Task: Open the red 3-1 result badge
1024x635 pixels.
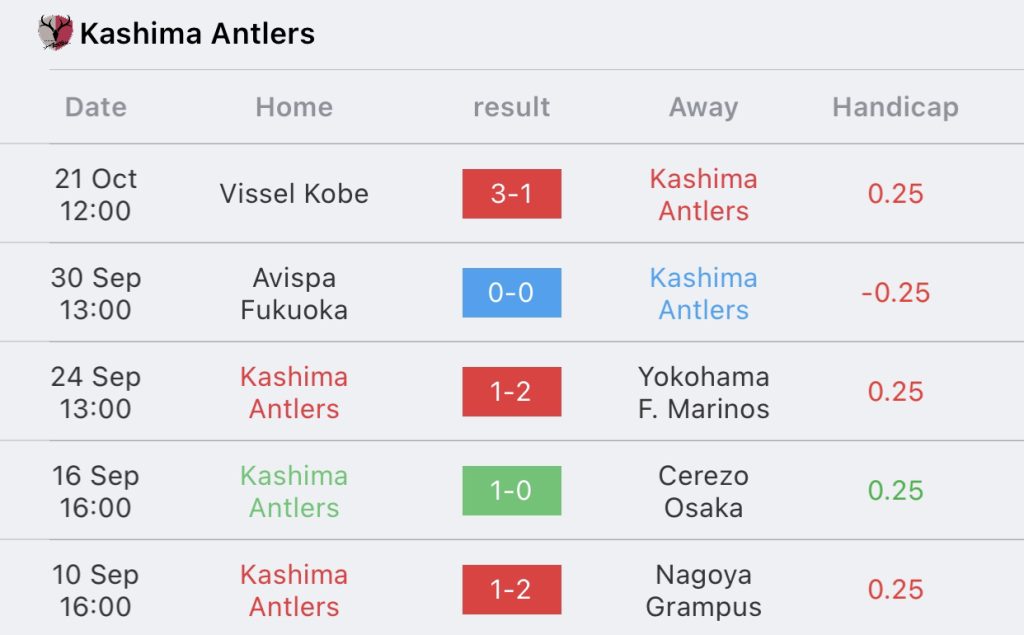Action: tap(511, 194)
